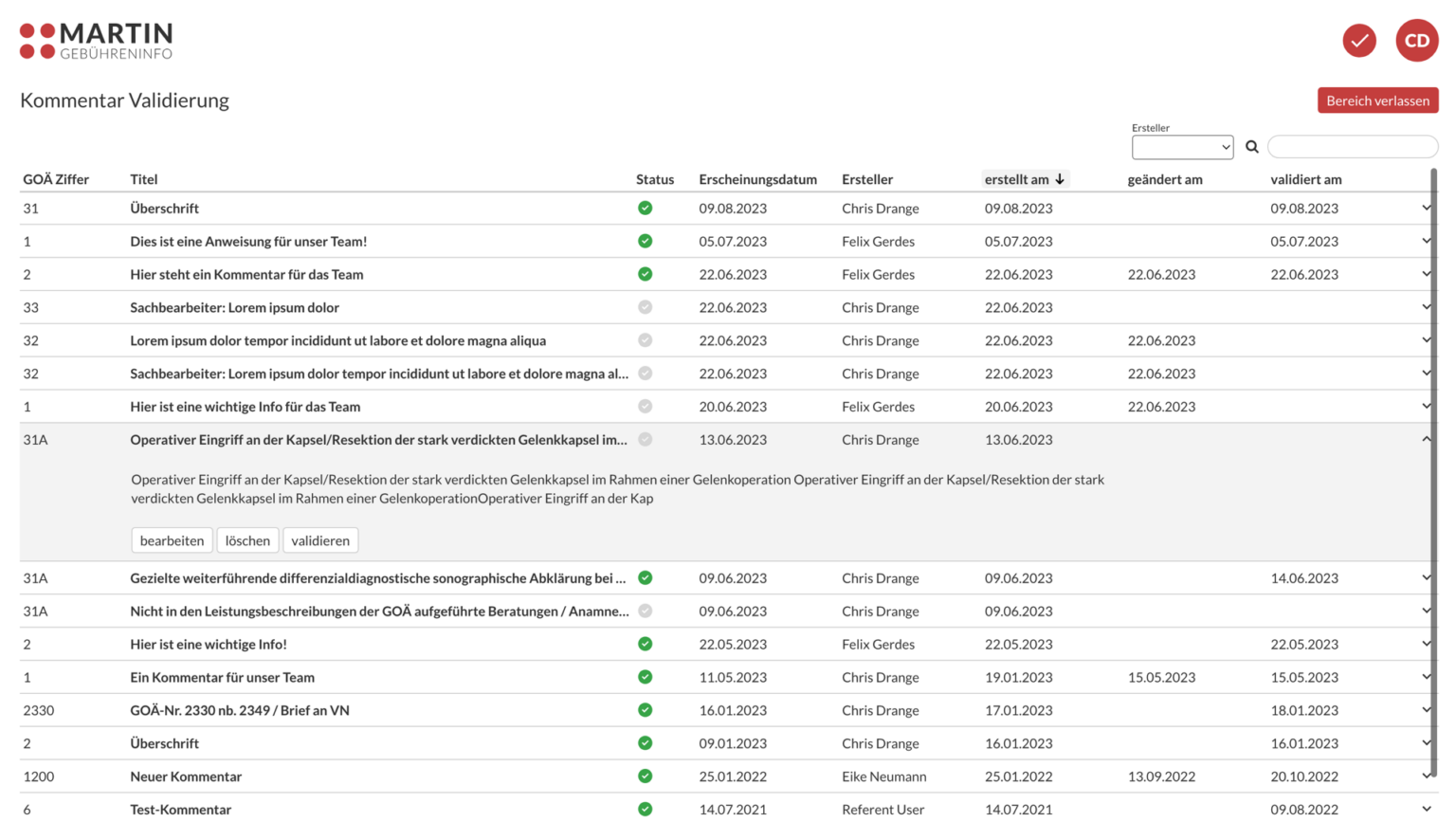Click green status icon of 'Test-Kommentar' row
The image size is (1456, 840).
(x=645, y=810)
